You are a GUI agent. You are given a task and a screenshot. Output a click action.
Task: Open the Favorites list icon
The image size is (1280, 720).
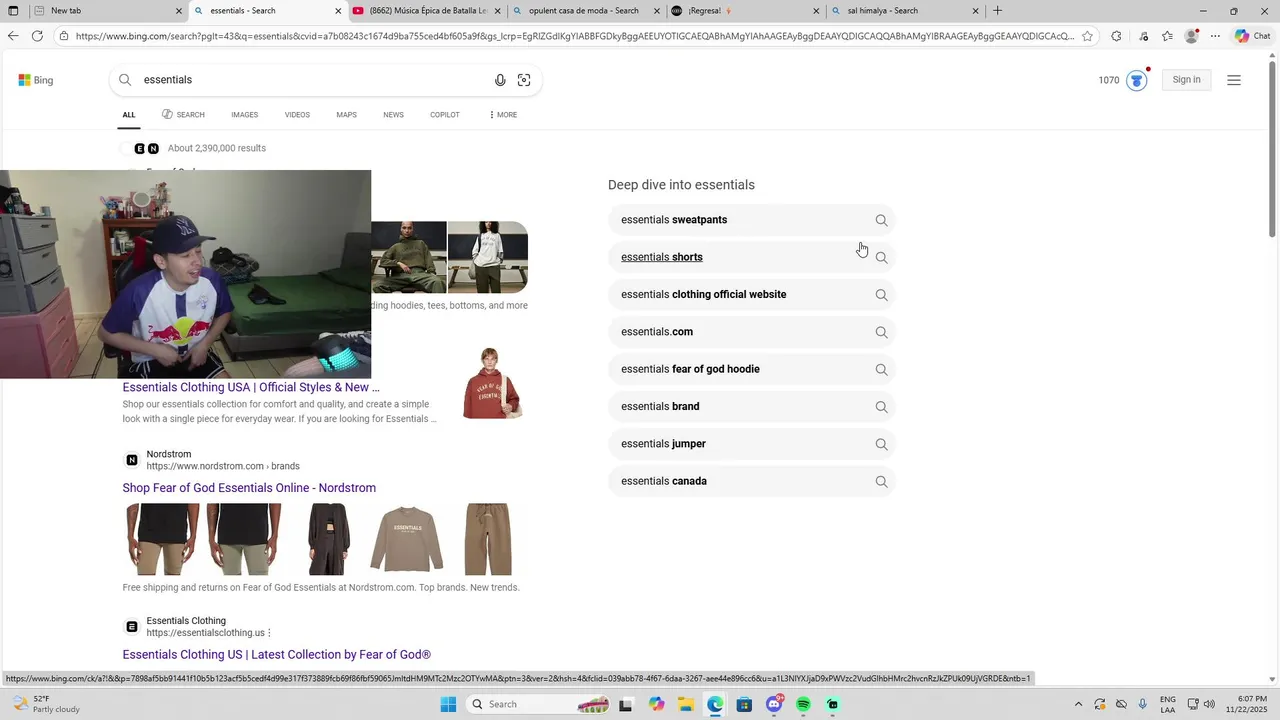click(1167, 36)
